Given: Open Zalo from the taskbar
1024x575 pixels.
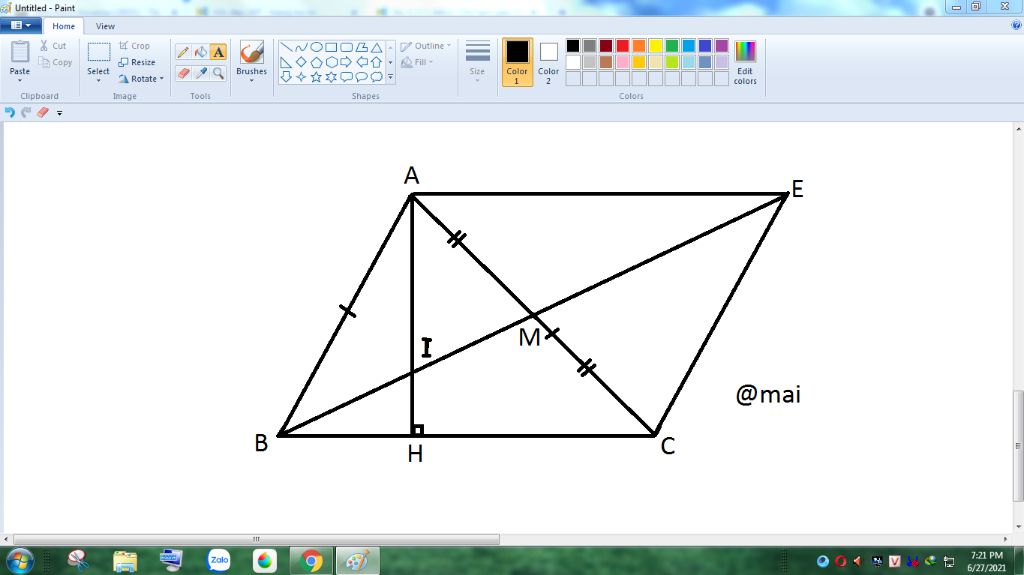Looking at the screenshot, I should 219,561.
